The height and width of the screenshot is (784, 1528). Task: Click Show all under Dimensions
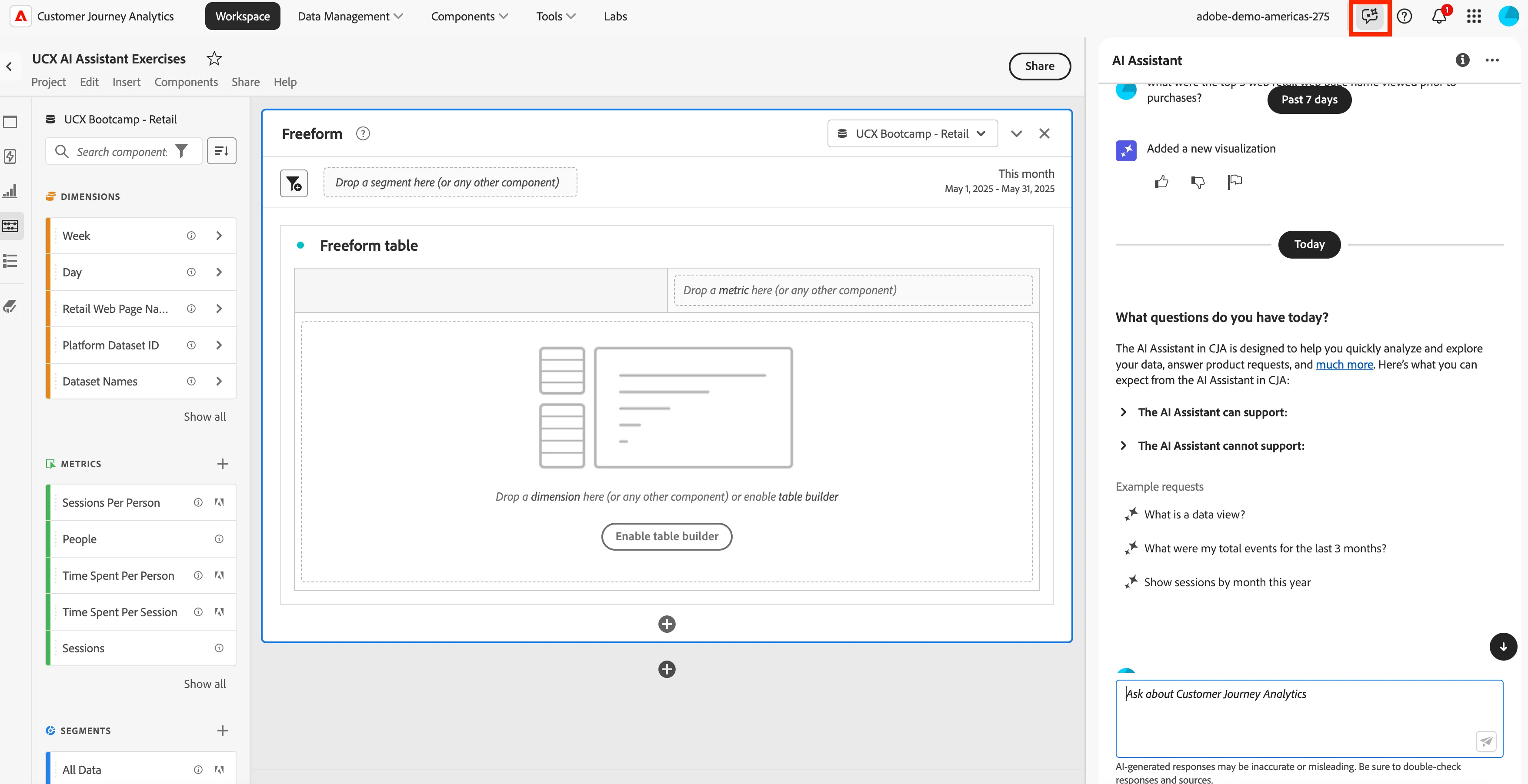click(205, 417)
